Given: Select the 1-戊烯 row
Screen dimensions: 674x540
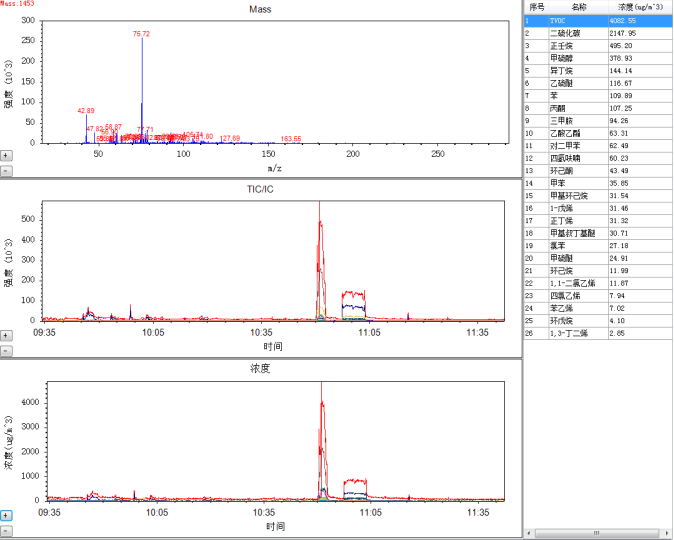Looking at the screenshot, I should [x=598, y=208].
